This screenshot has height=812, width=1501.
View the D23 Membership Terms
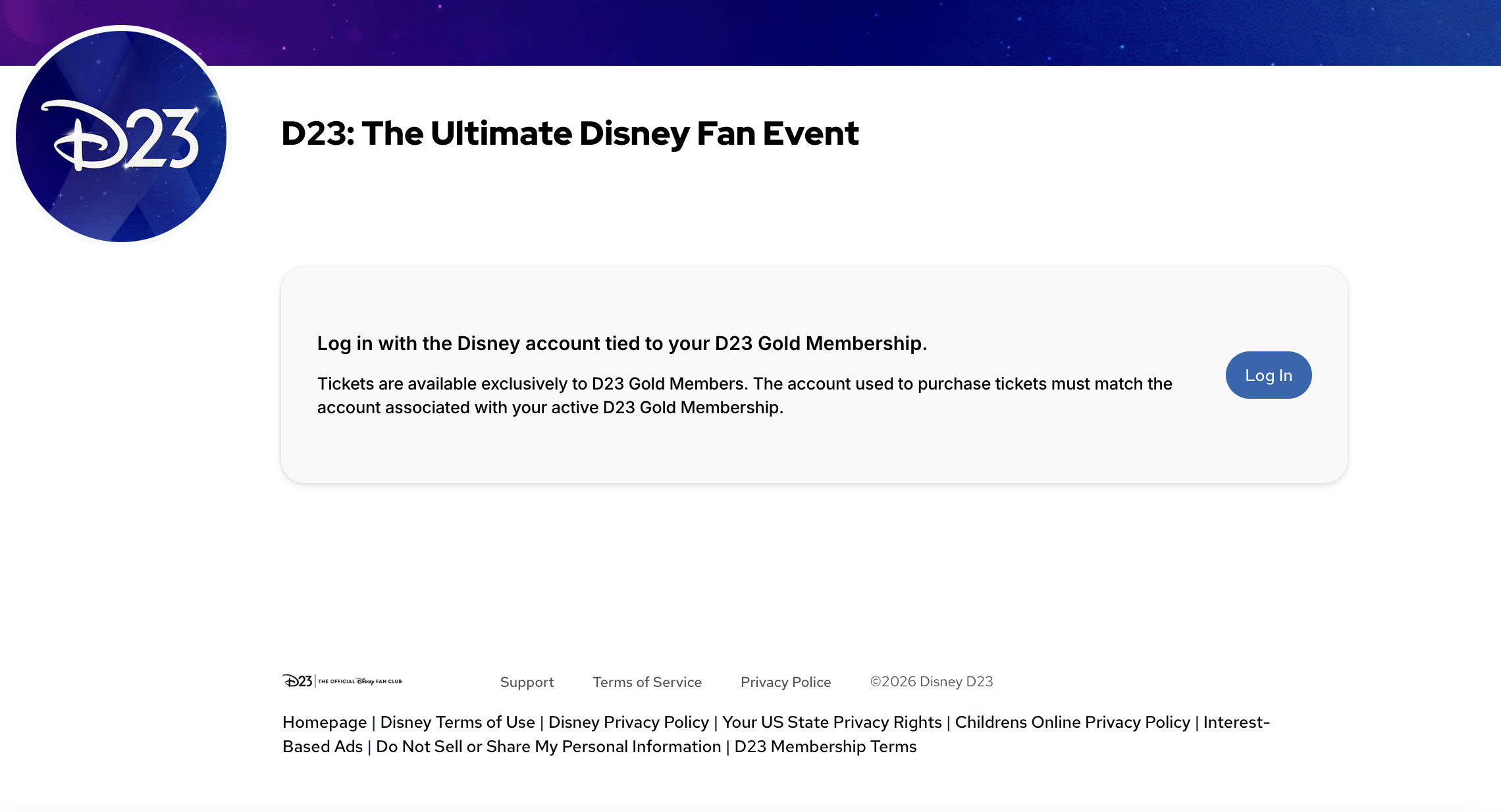click(824, 746)
